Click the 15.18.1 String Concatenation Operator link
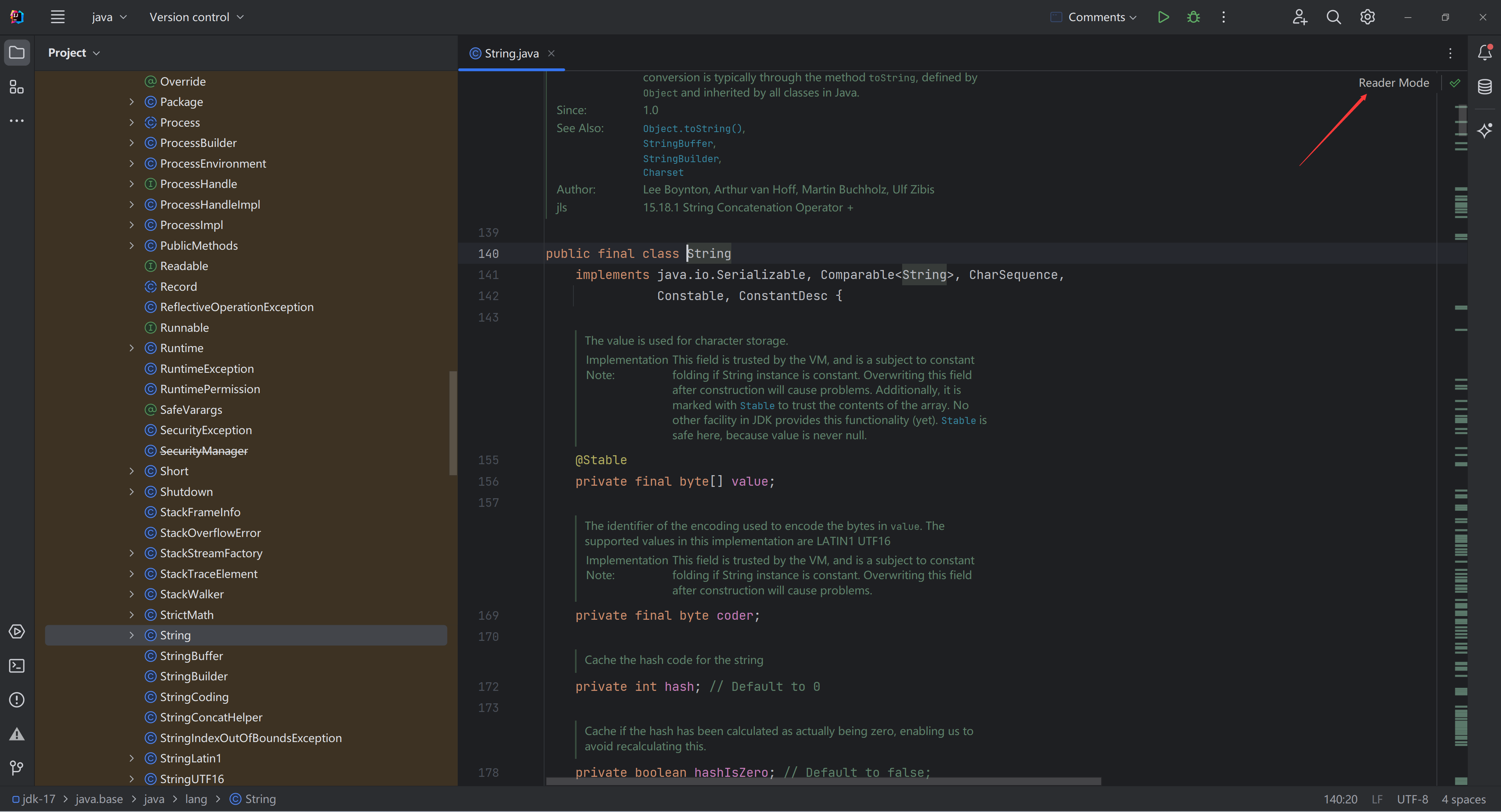The height and width of the screenshot is (812, 1501). [x=748, y=207]
